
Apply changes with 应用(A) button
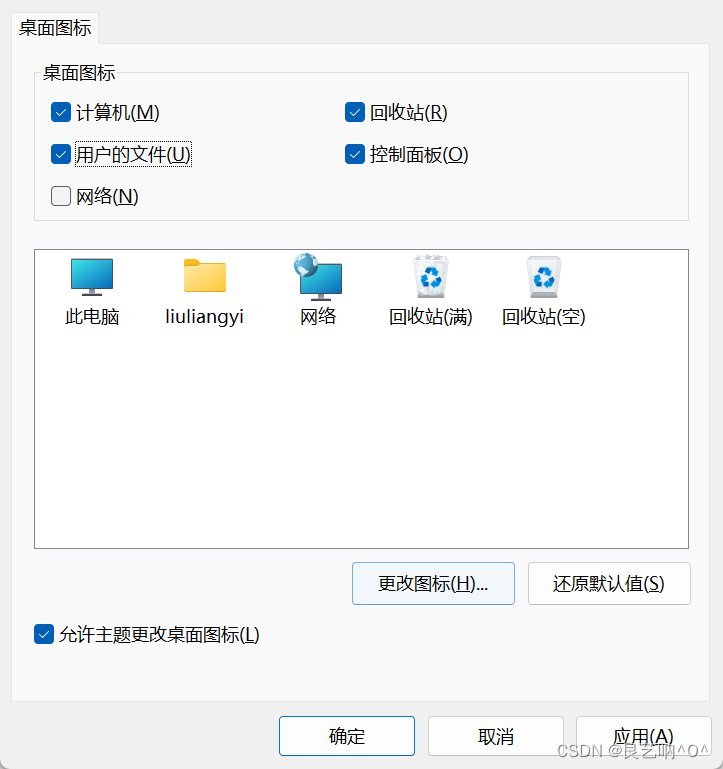(643, 736)
